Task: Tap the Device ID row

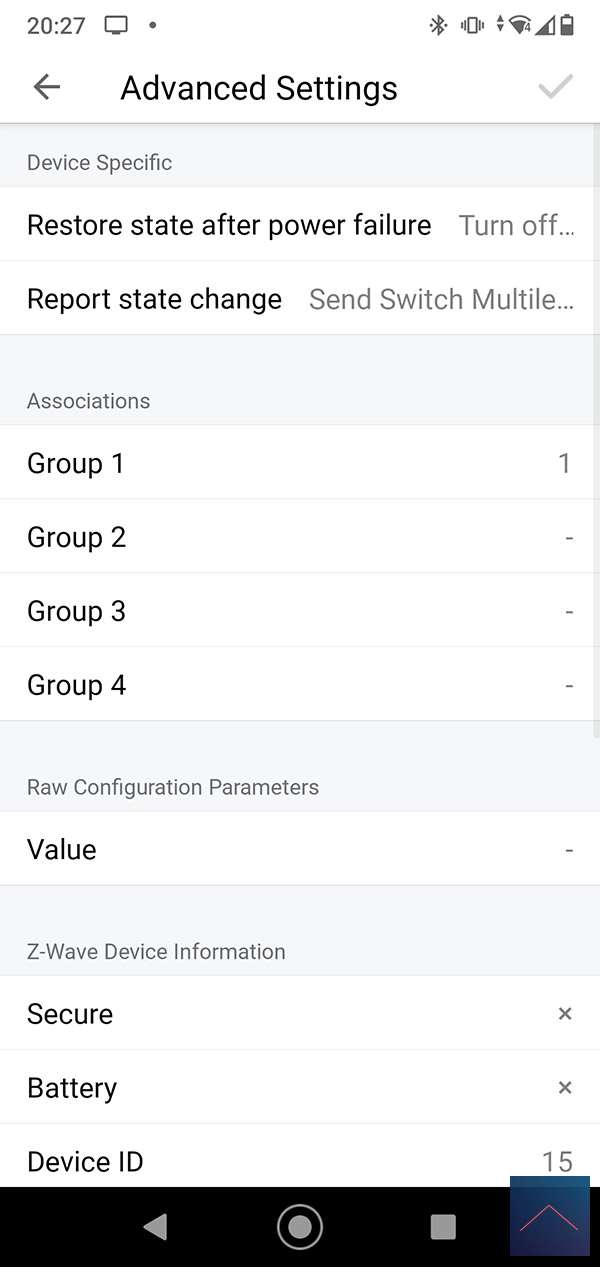Action: 300,1161
